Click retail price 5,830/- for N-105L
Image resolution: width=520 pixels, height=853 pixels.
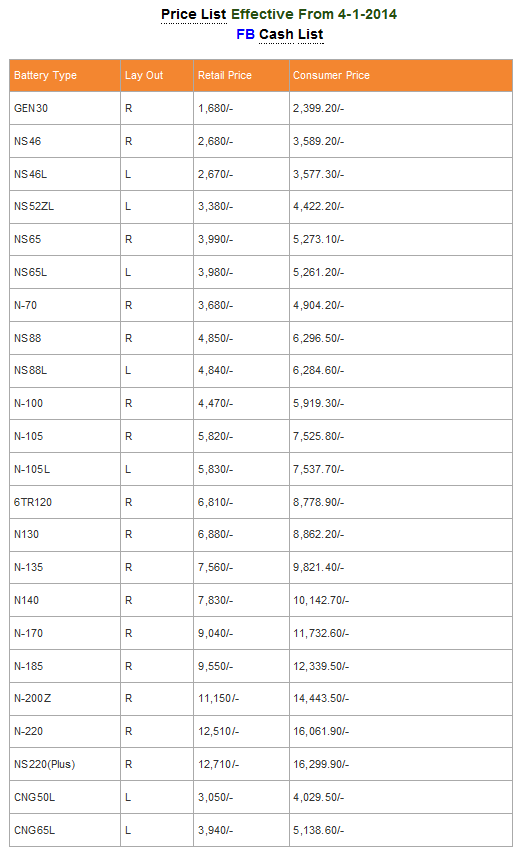click(x=215, y=469)
